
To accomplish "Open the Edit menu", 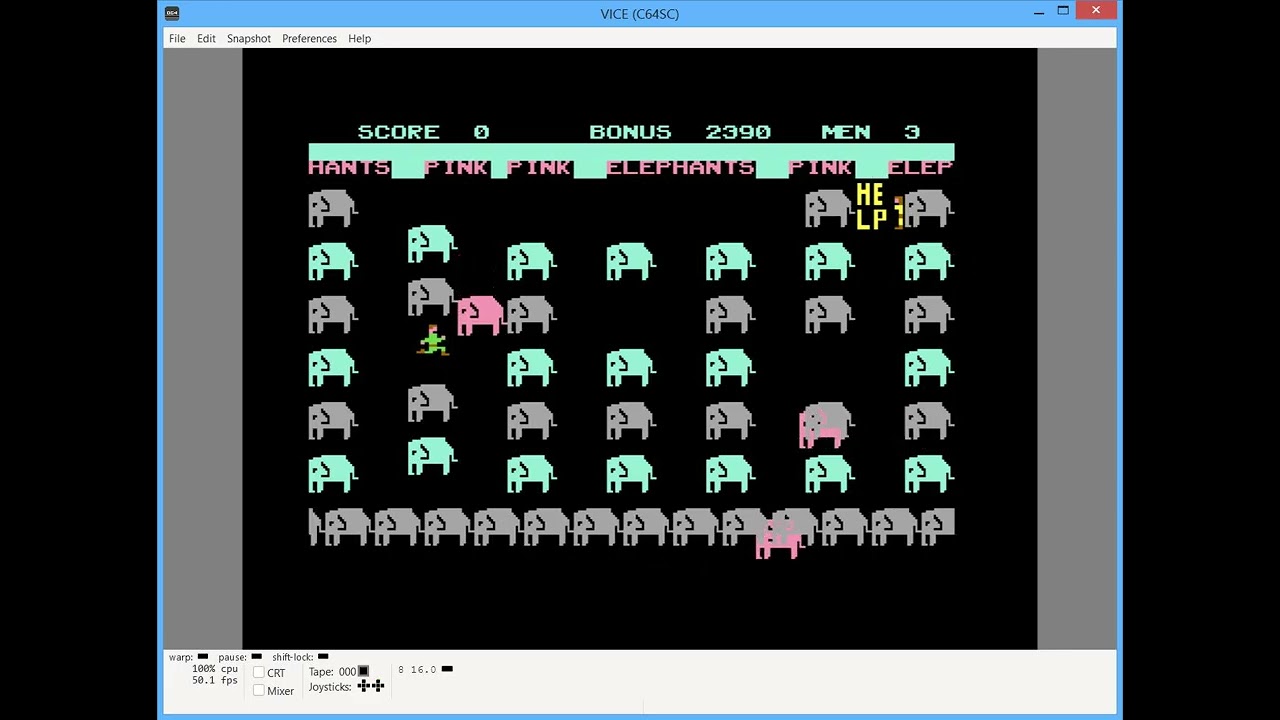I will pos(206,38).
